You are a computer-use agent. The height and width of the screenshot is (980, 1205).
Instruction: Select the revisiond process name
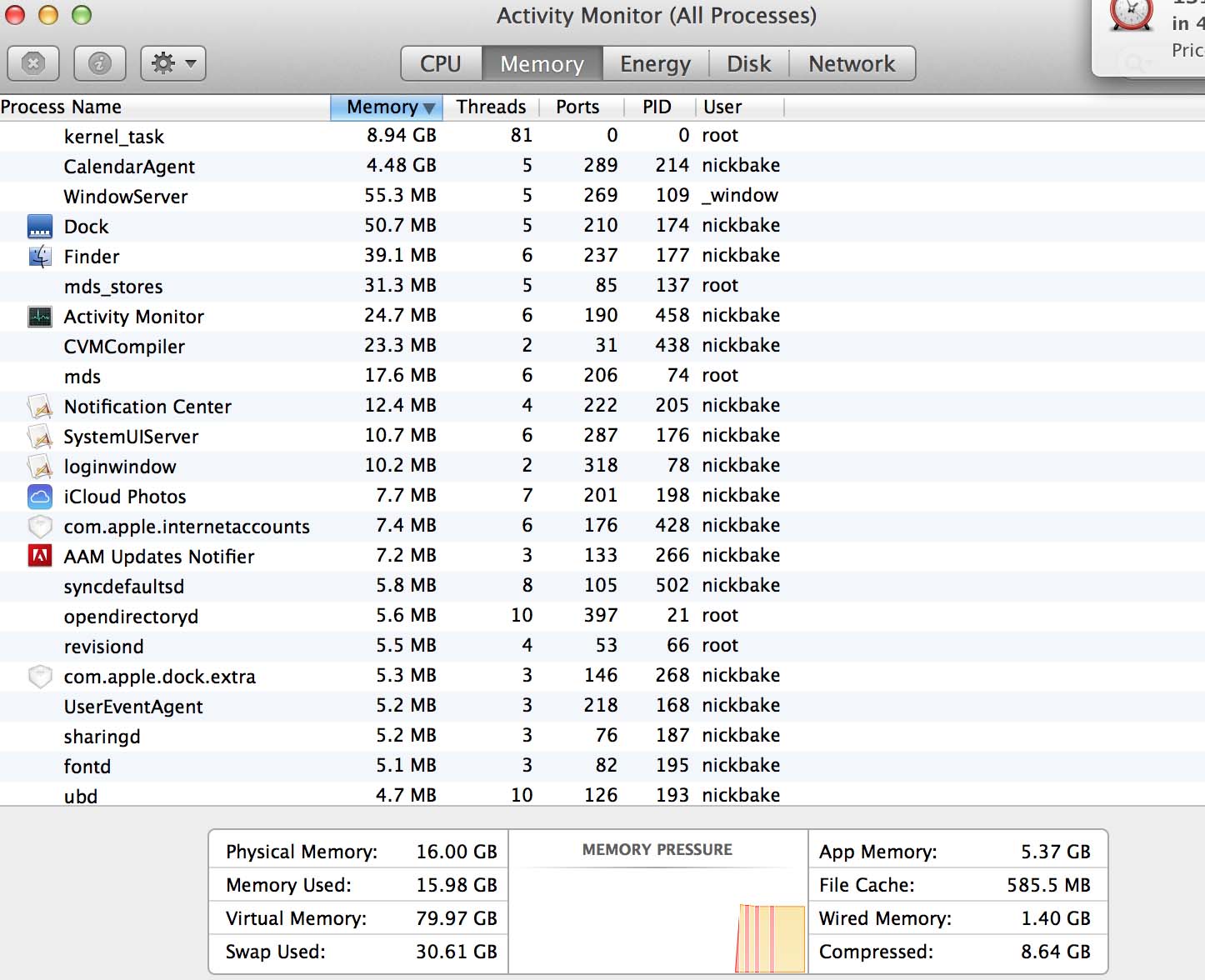103,647
